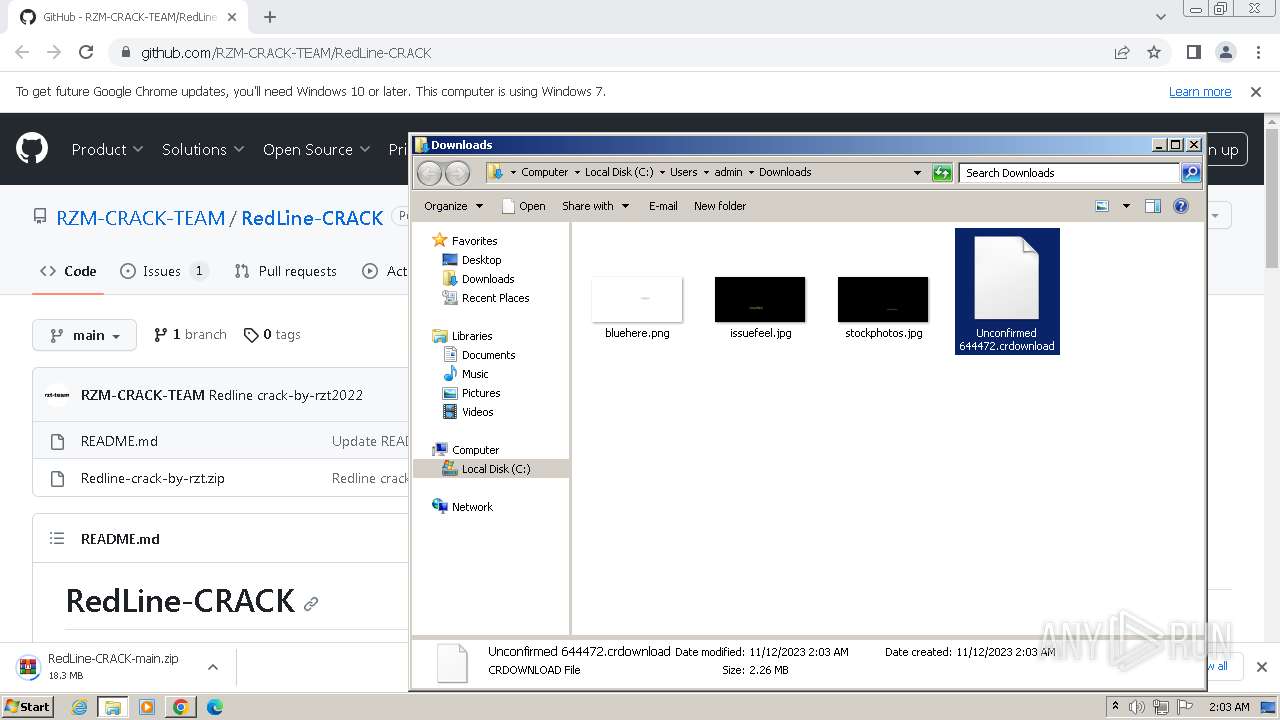Open README.md file in repository
This screenshot has height=720, width=1280.
click(119, 441)
